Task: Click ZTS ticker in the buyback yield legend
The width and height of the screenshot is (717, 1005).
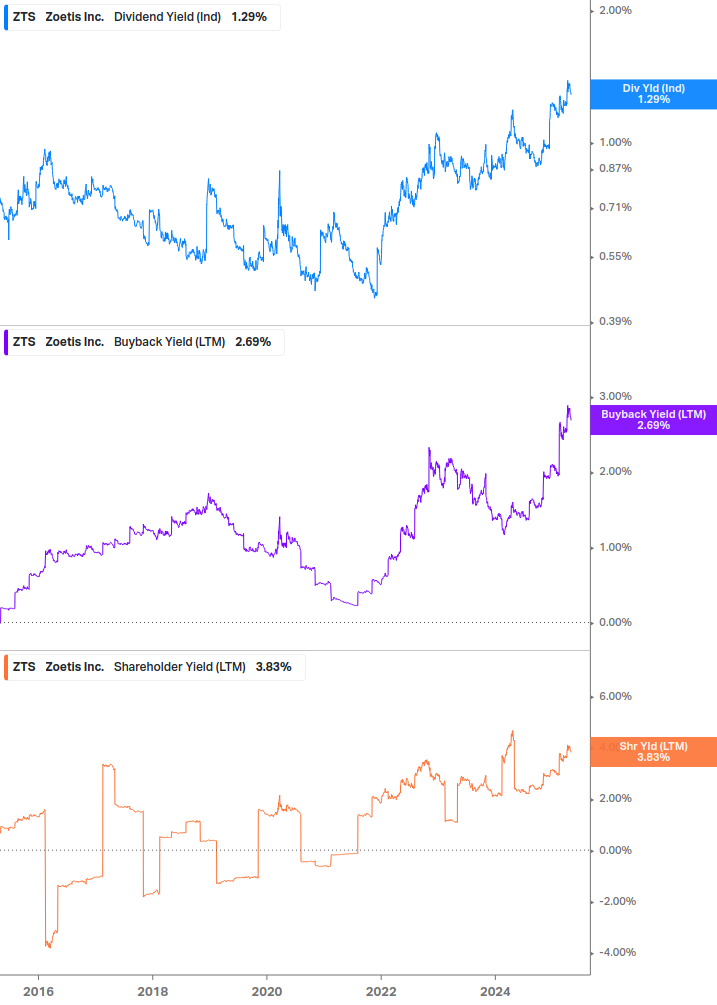Action: click(24, 342)
